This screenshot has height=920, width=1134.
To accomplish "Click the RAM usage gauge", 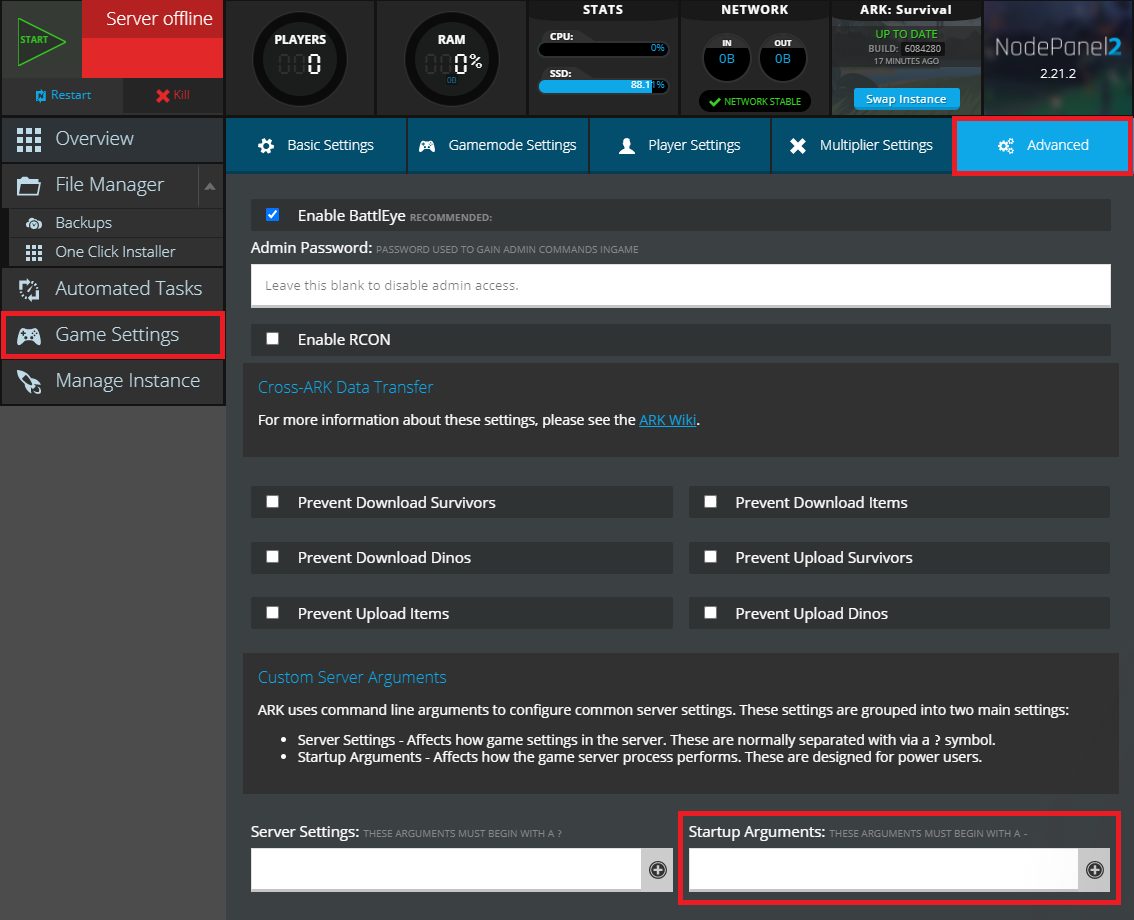I will pos(451,59).
